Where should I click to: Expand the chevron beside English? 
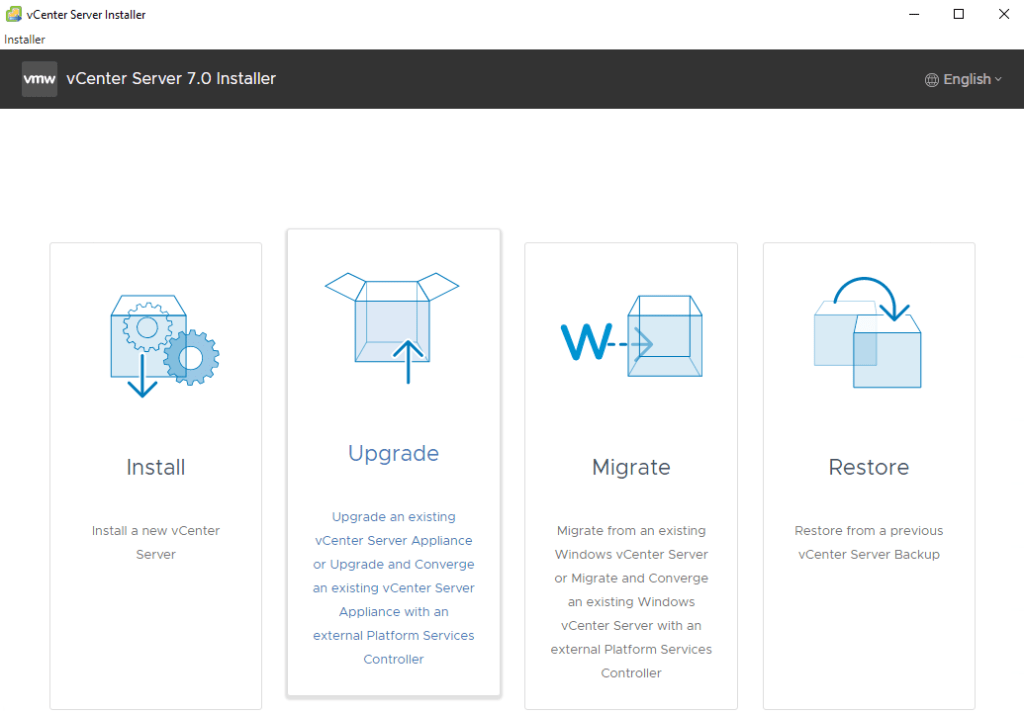(x=998, y=80)
